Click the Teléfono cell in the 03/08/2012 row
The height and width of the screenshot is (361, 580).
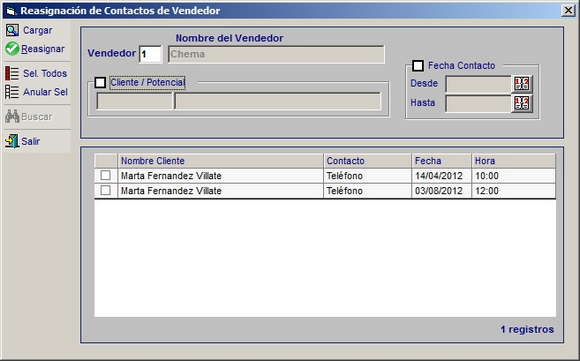[367, 191]
